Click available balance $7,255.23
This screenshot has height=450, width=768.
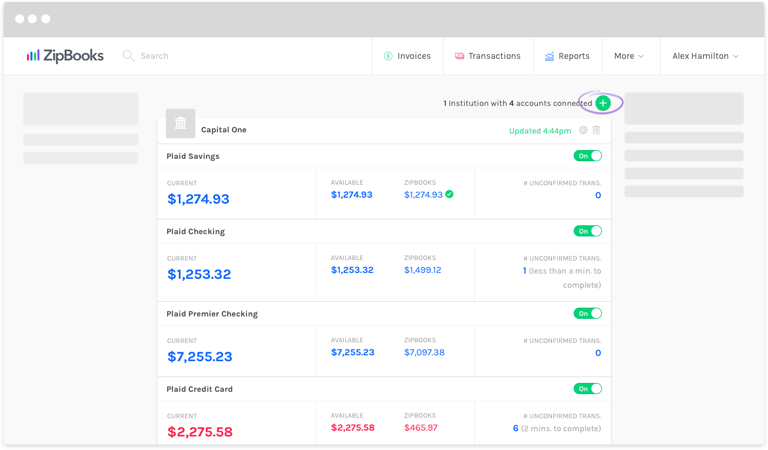[353, 352]
